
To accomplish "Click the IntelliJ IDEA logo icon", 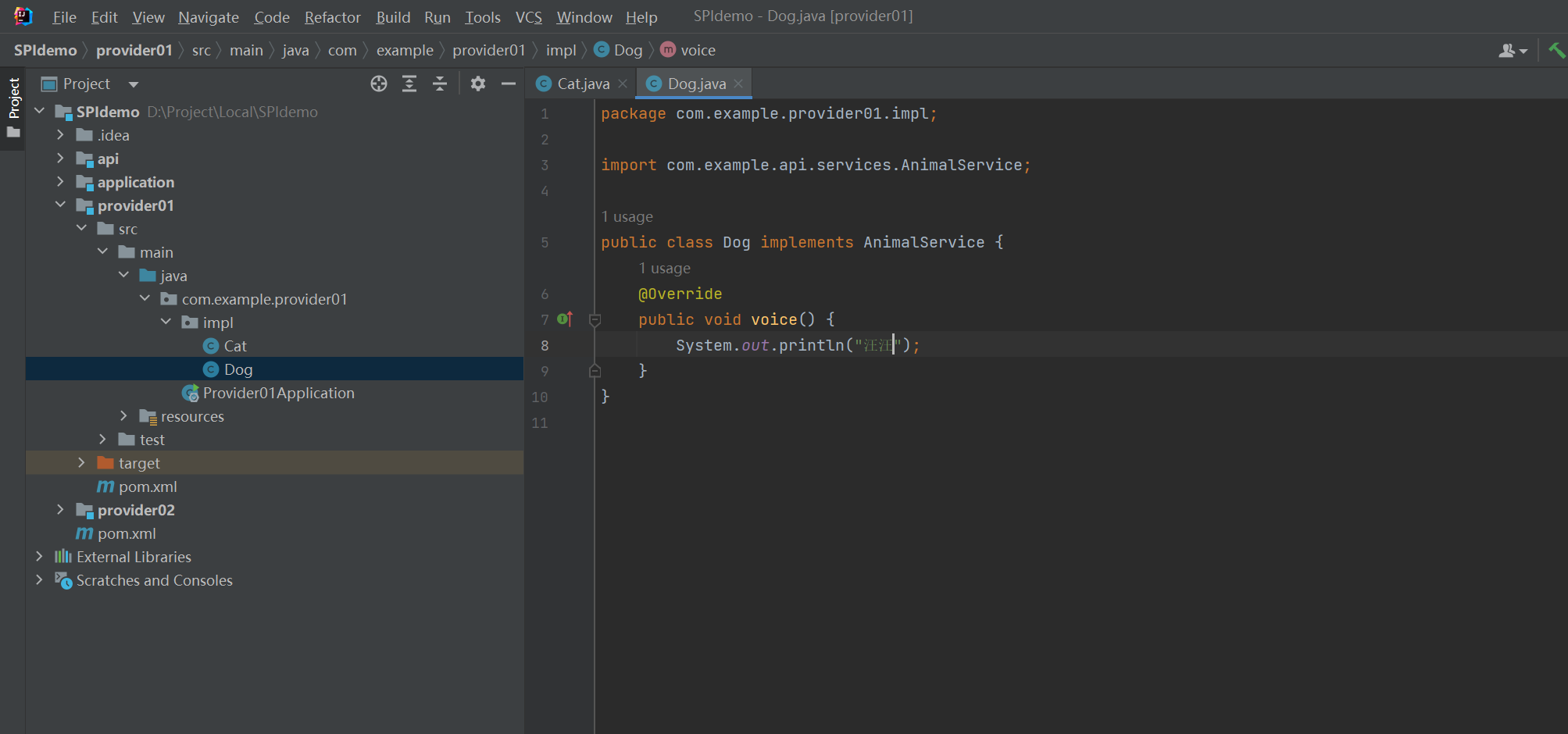I will click(23, 16).
